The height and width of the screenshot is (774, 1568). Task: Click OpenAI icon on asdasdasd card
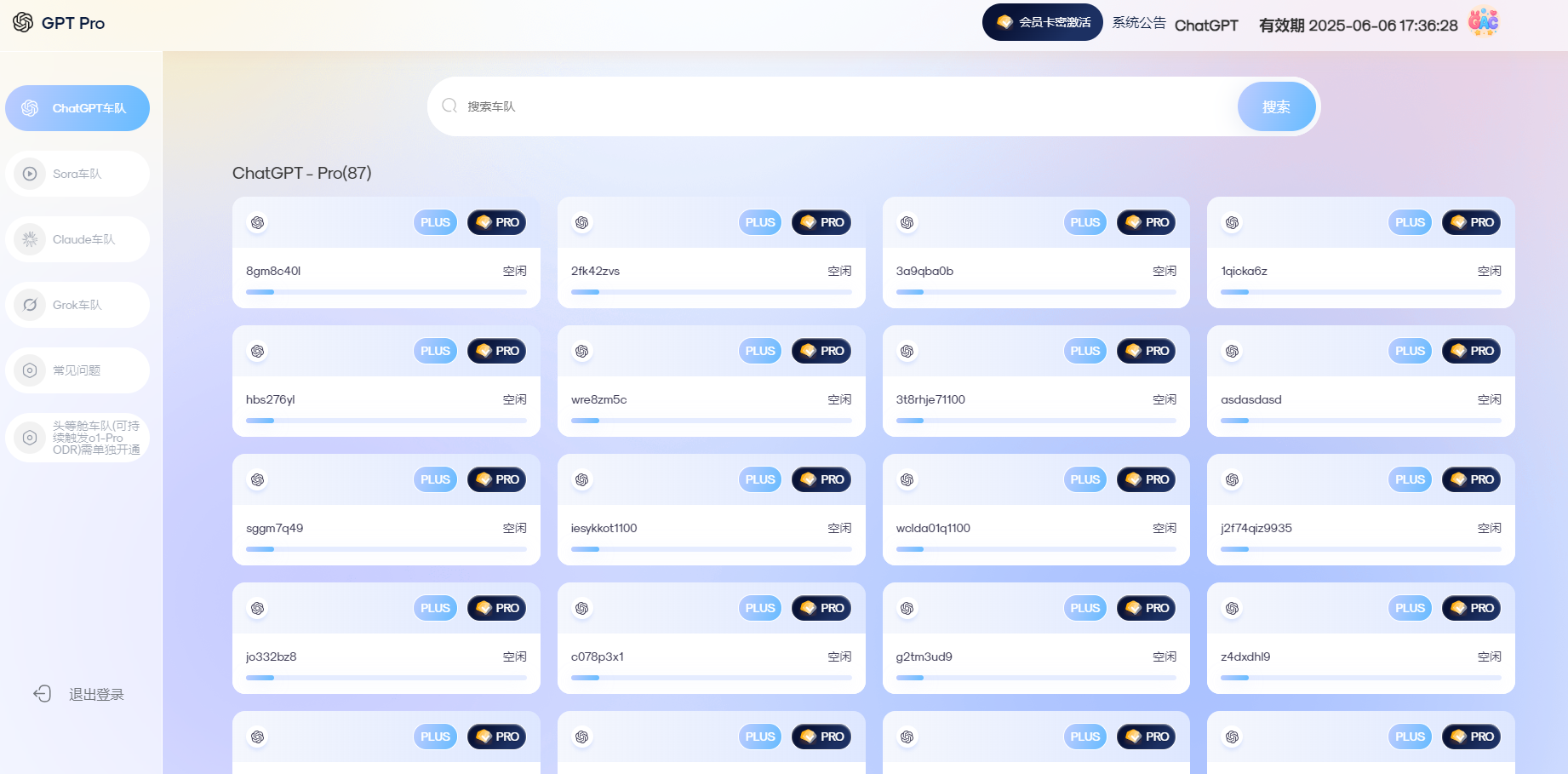tap(1232, 351)
